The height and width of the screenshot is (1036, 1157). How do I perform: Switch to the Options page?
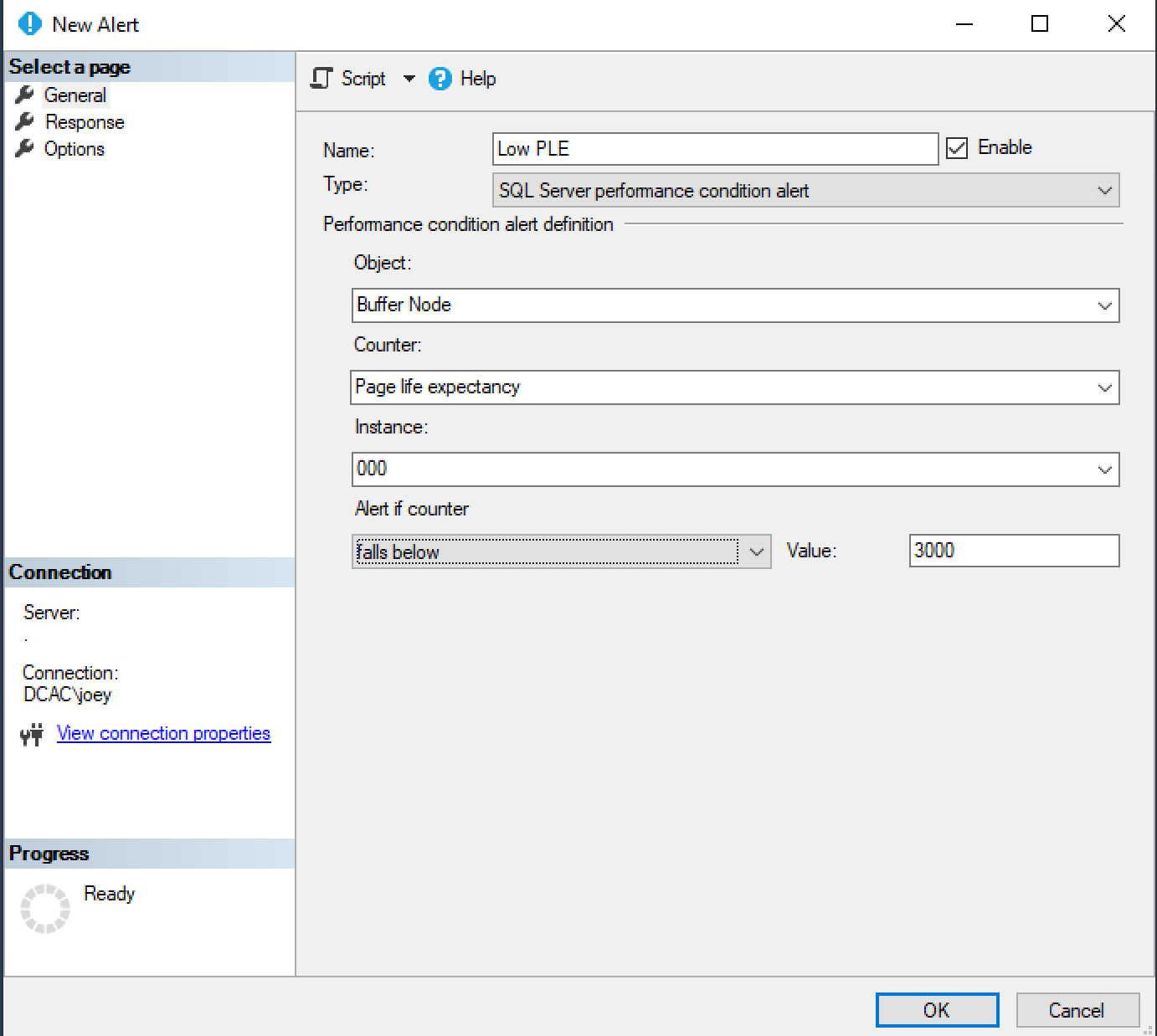(x=75, y=149)
